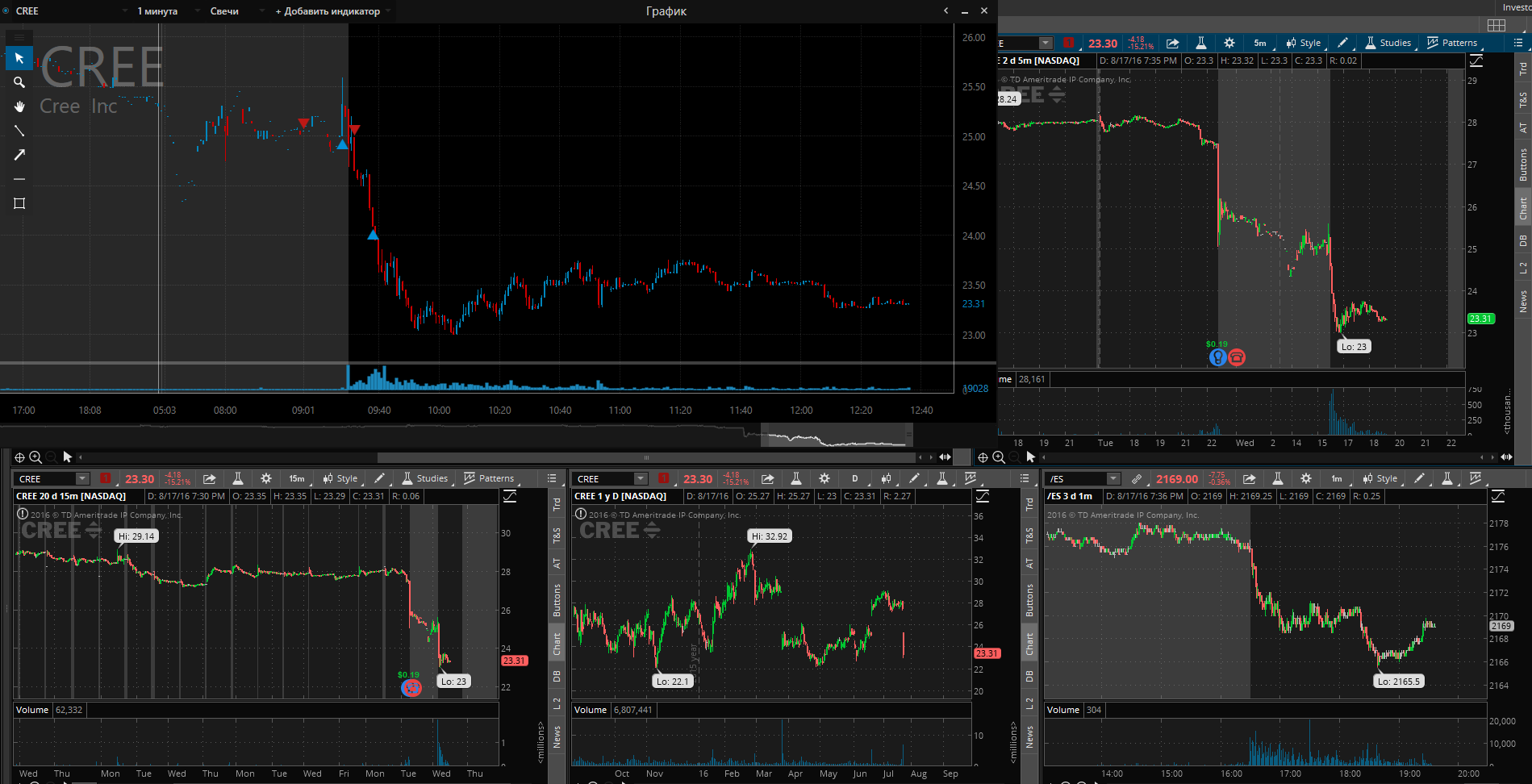Image resolution: width=1532 pixels, height=784 pixels.
Task: Select the hand pan tool
Action: 19,106
